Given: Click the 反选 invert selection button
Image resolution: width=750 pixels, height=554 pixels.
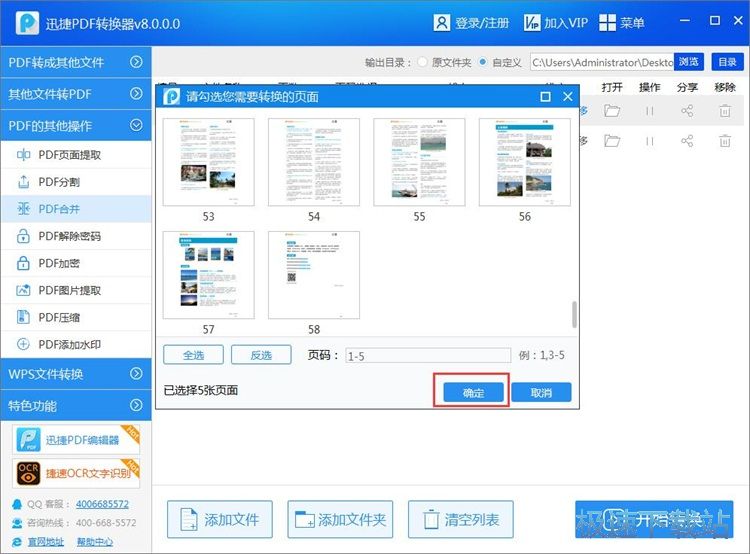Looking at the screenshot, I should coord(261,355).
